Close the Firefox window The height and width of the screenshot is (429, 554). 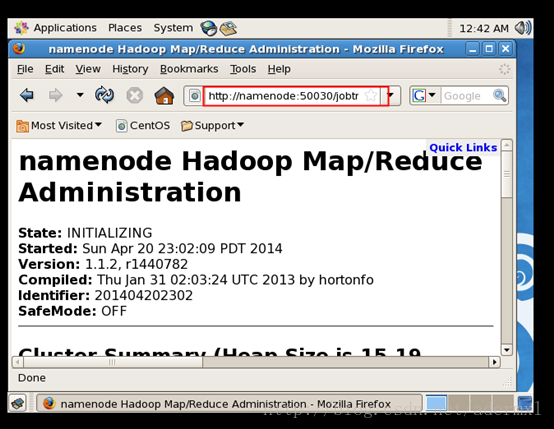coord(506,49)
